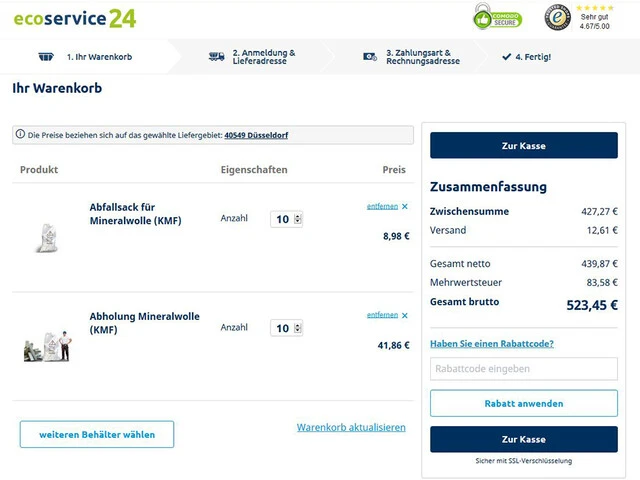The width and height of the screenshot is (640, 480).
Task: Click the Abholung Mineralwolle product thumbnail
Action: pos(48,346)
